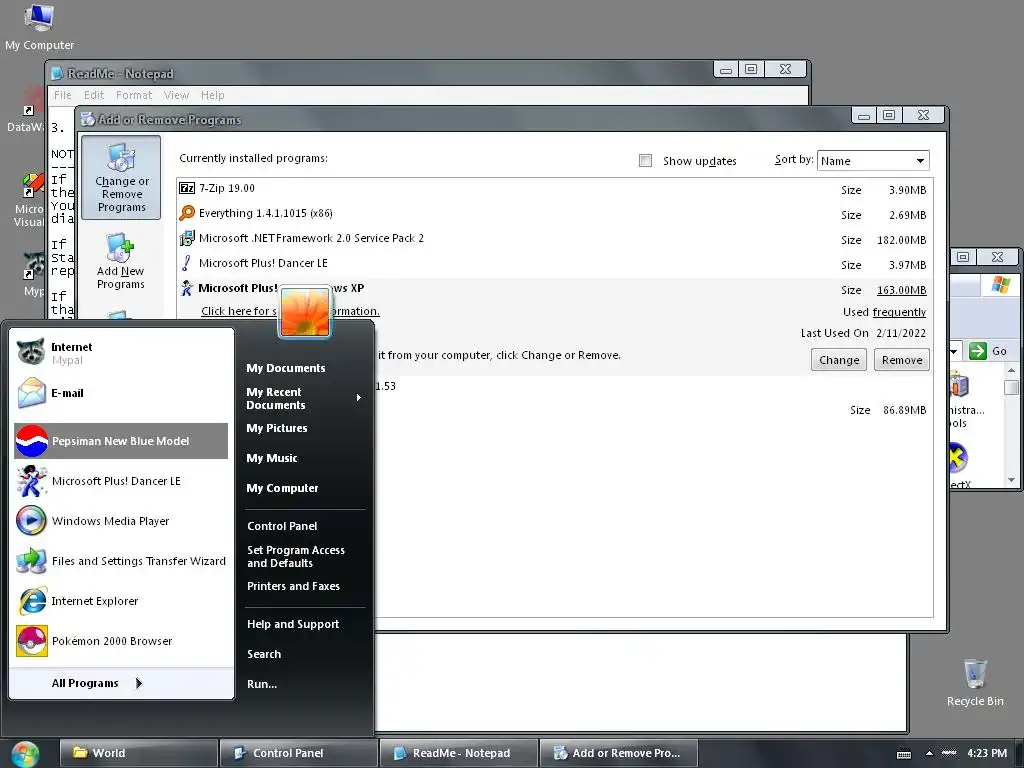Viewport: 1024px width, 768px height.
Task: Open the keyboard icon in system tray
Action: point(904,754)
